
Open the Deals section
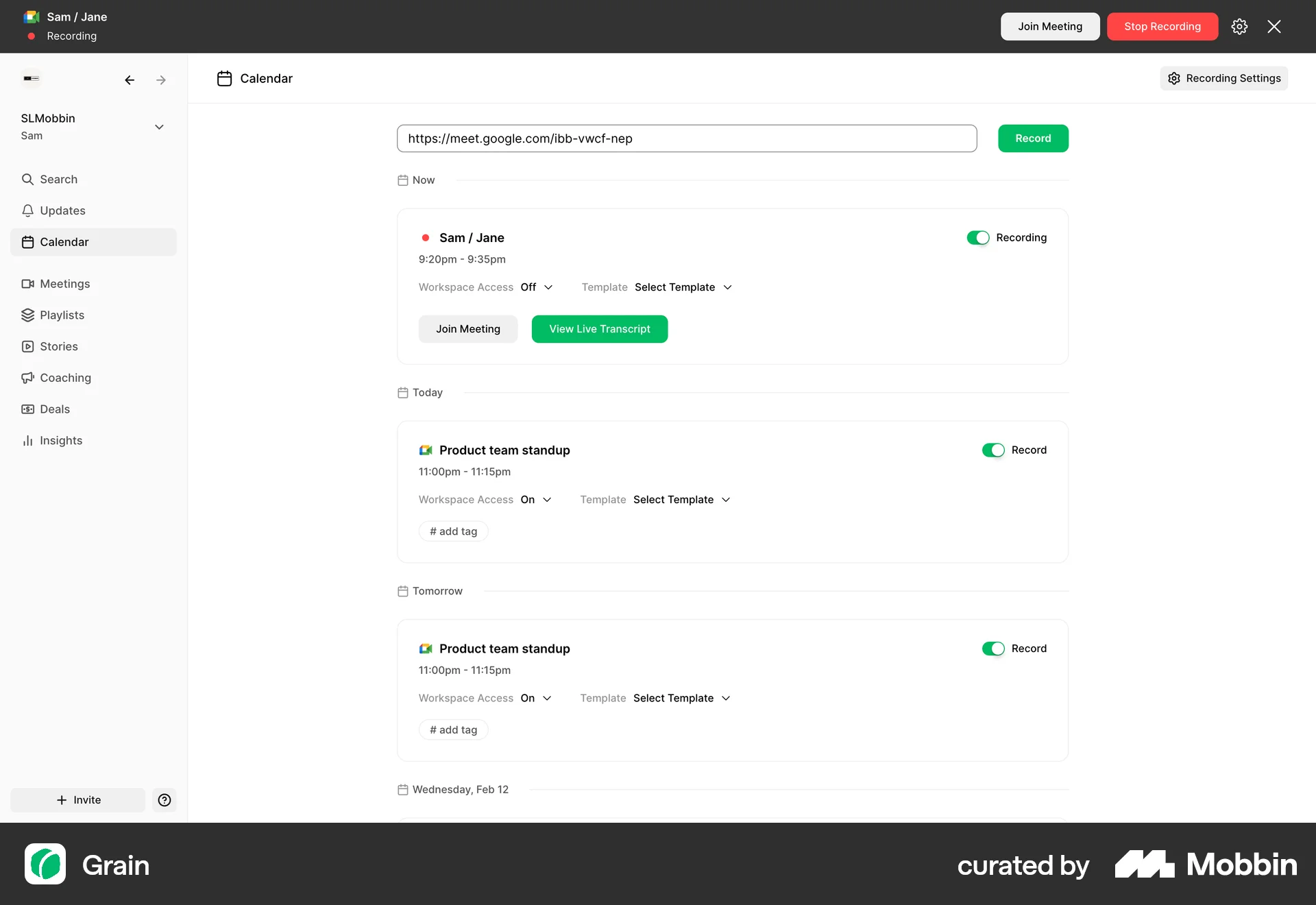point(54,409)
